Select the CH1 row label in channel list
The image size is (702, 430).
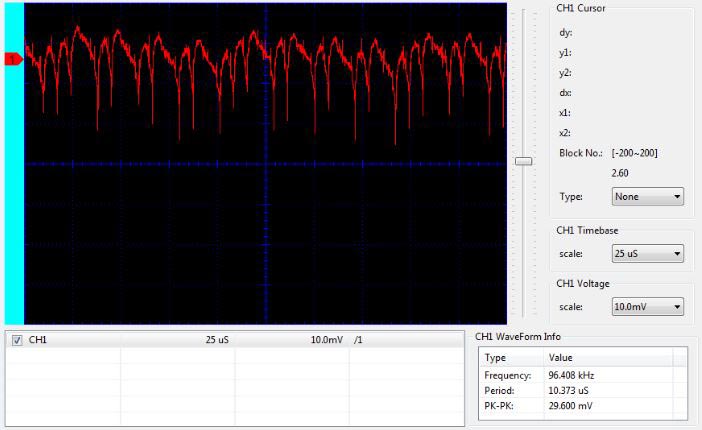tap(38, 340)
